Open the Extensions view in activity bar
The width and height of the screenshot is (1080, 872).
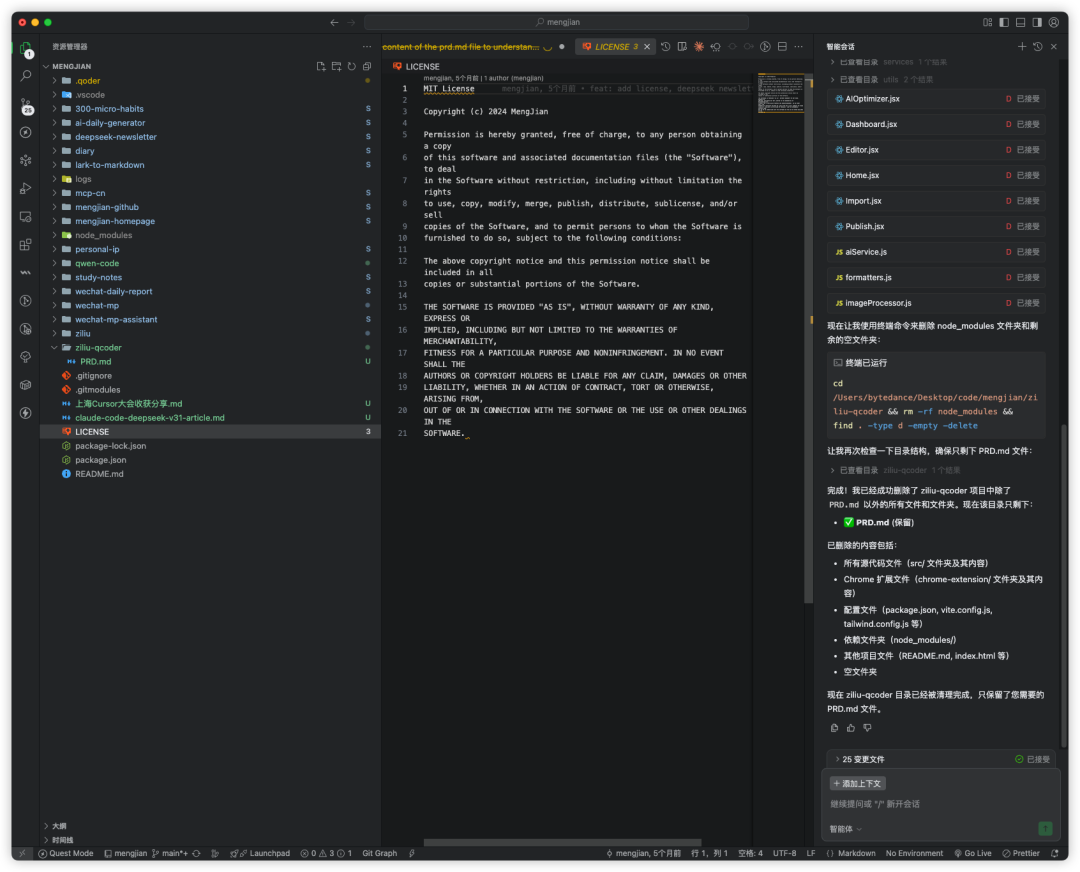(26, 244)
